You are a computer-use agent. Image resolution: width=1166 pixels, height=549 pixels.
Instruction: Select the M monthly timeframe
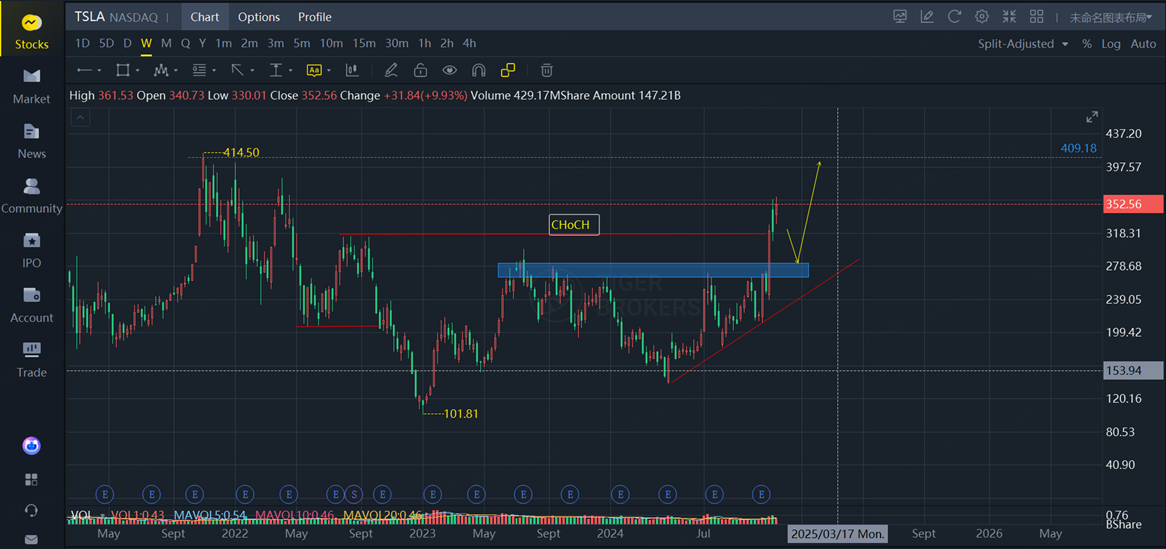point(166,43)
